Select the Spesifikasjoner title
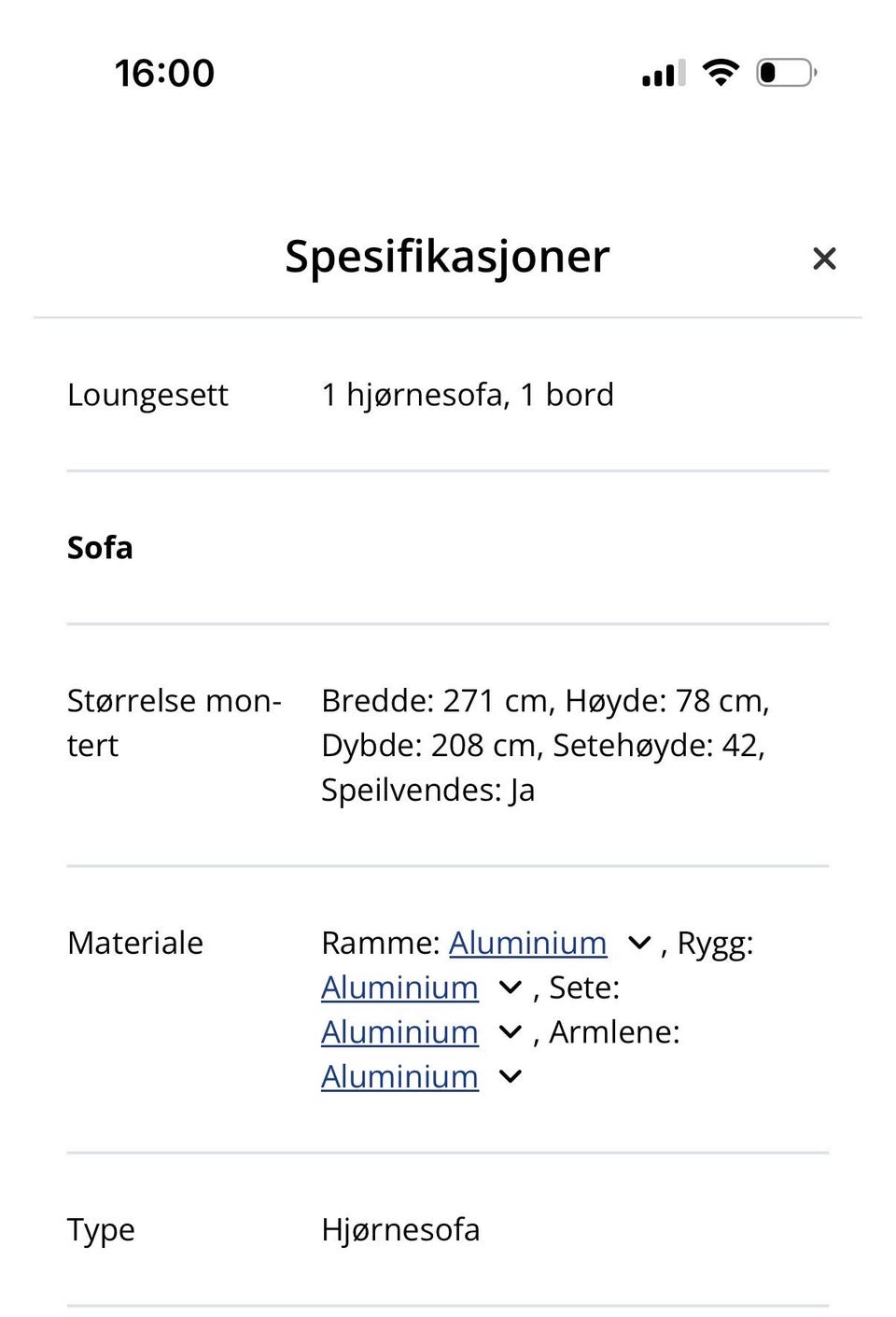896x1317 pixels. [x=447, y=257]
